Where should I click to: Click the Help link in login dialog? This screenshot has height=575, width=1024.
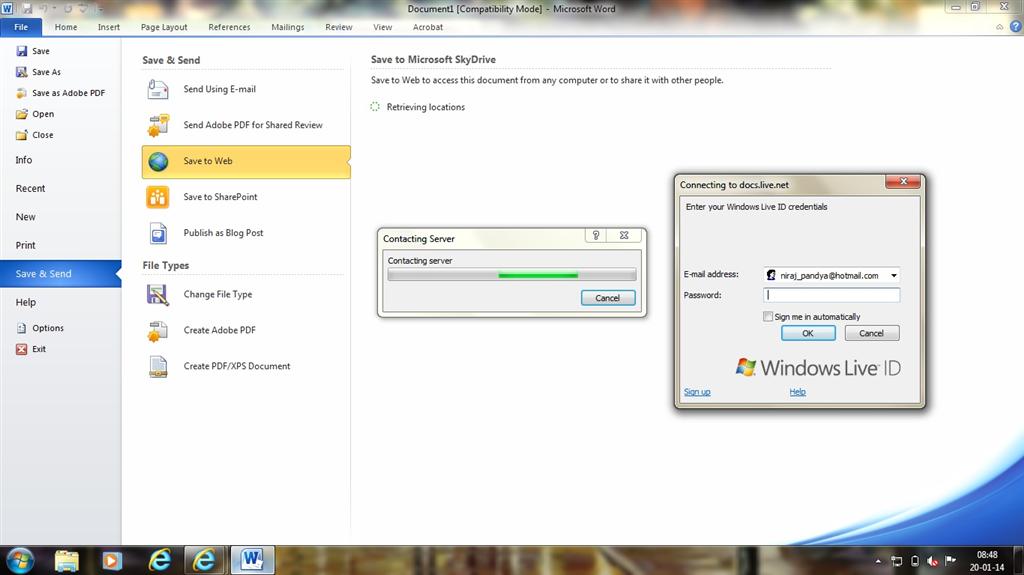pos(797,392)
